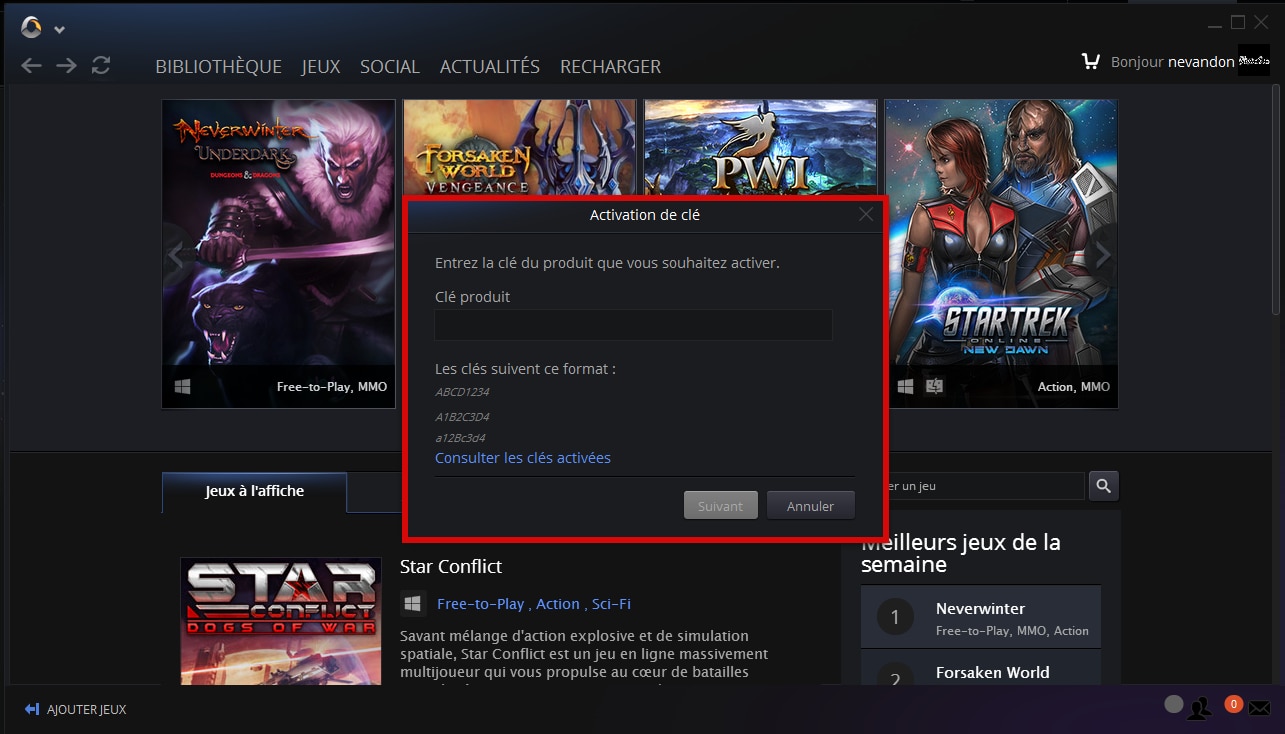Filter by Sci-Fi tag on Star Conflict
The image size is (1285, 734).
611,604
